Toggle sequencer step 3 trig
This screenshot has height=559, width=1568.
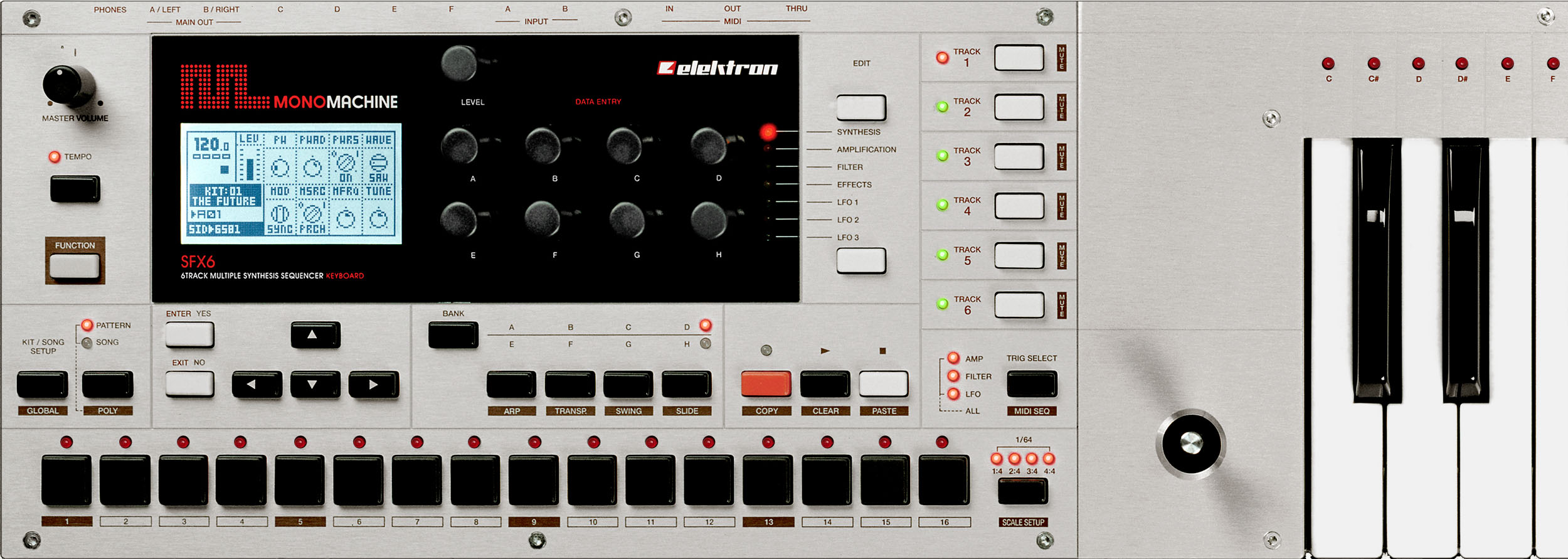pyautogui.click(x=183, y=481)
